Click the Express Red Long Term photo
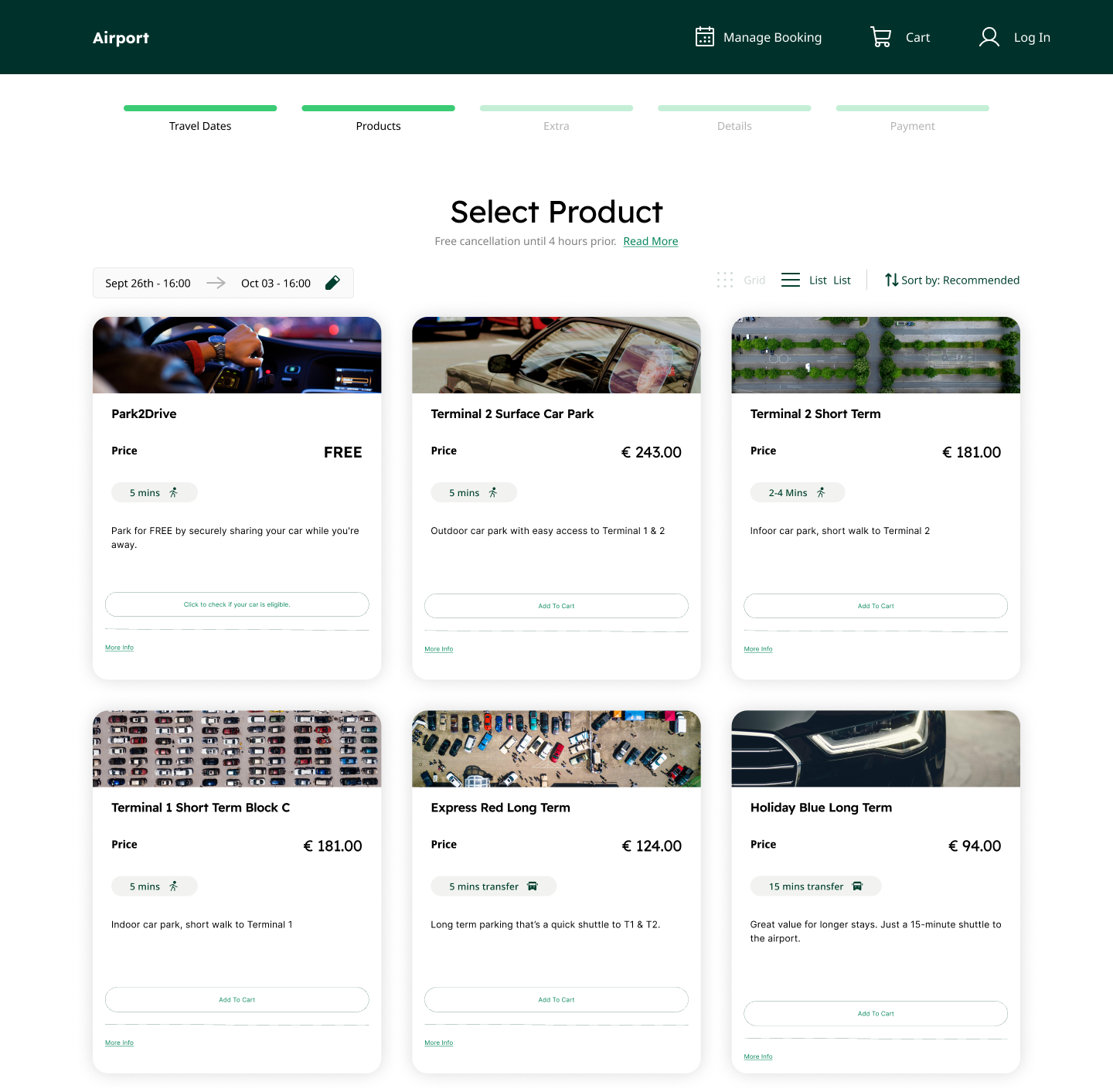Viewport: 1113px width, 1092px height. point(556,748)
